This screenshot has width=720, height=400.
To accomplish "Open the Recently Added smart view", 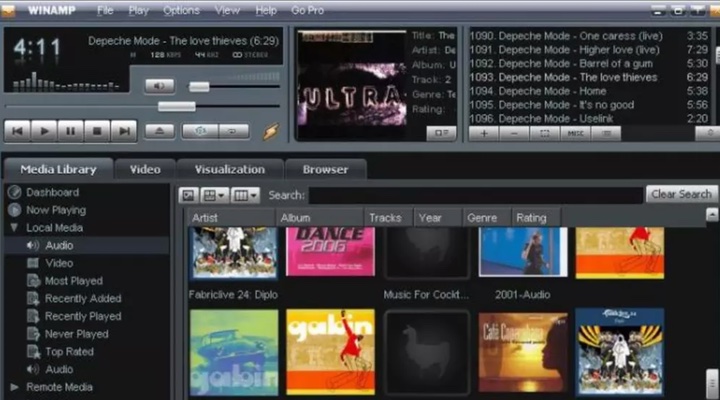I will click(x=83, y=299).
